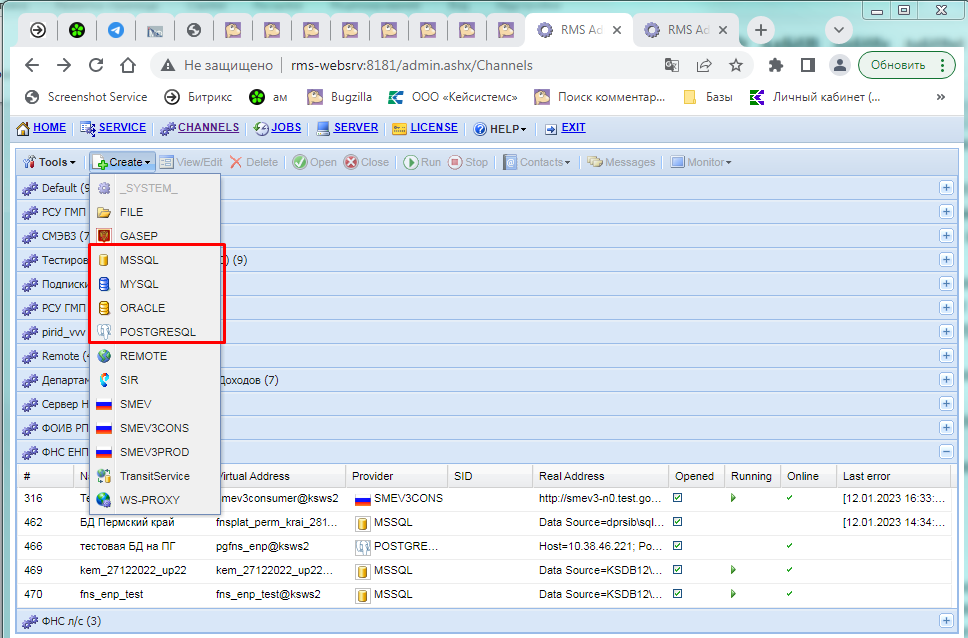Screen dimensions: 968x638
Task: Open the browser home page
Action: (128, 65)
